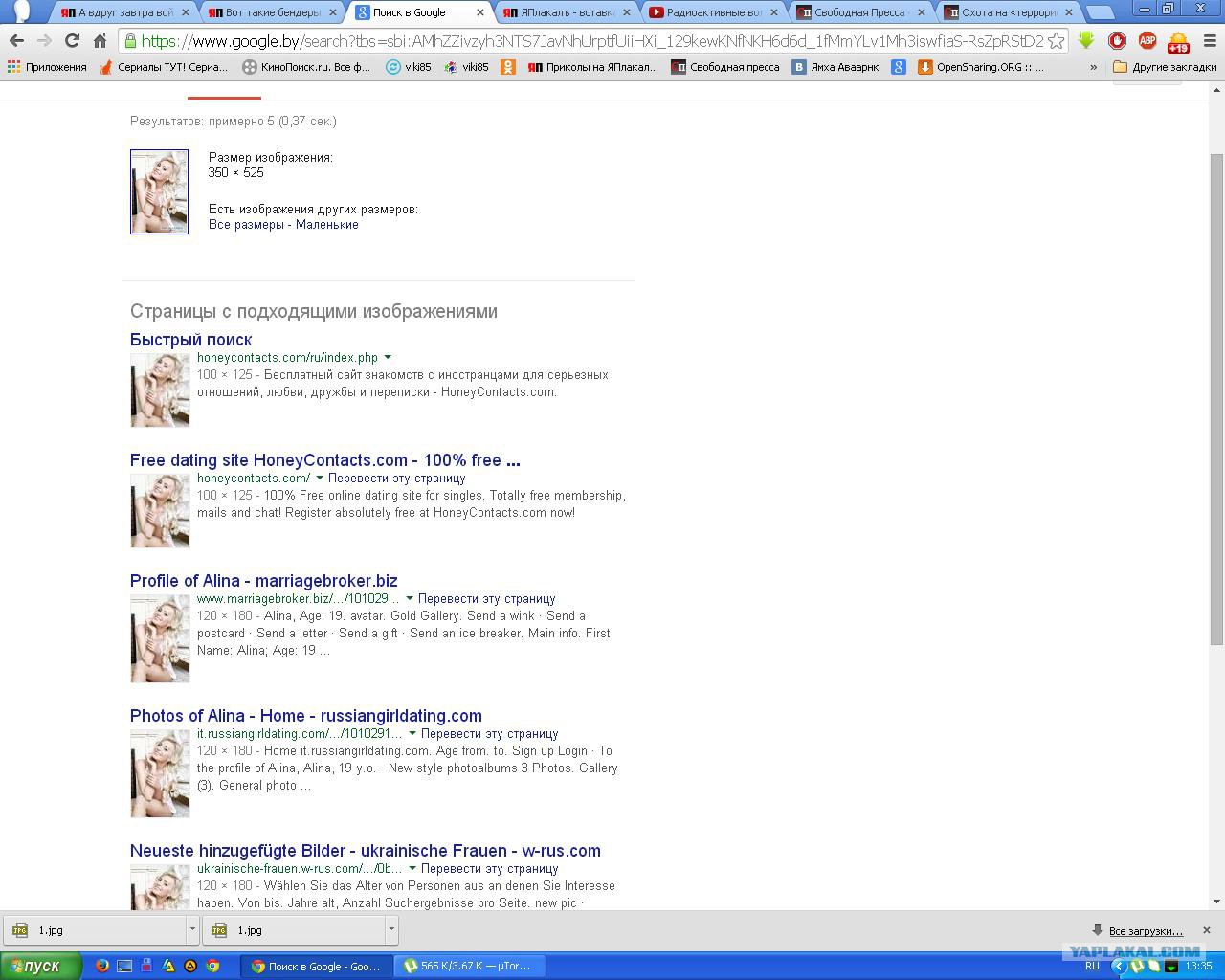The width and height of the screenshot is (1225, 980).
Task: Open the Chrome hamburger menu
Action: [x=1208, y=41]
